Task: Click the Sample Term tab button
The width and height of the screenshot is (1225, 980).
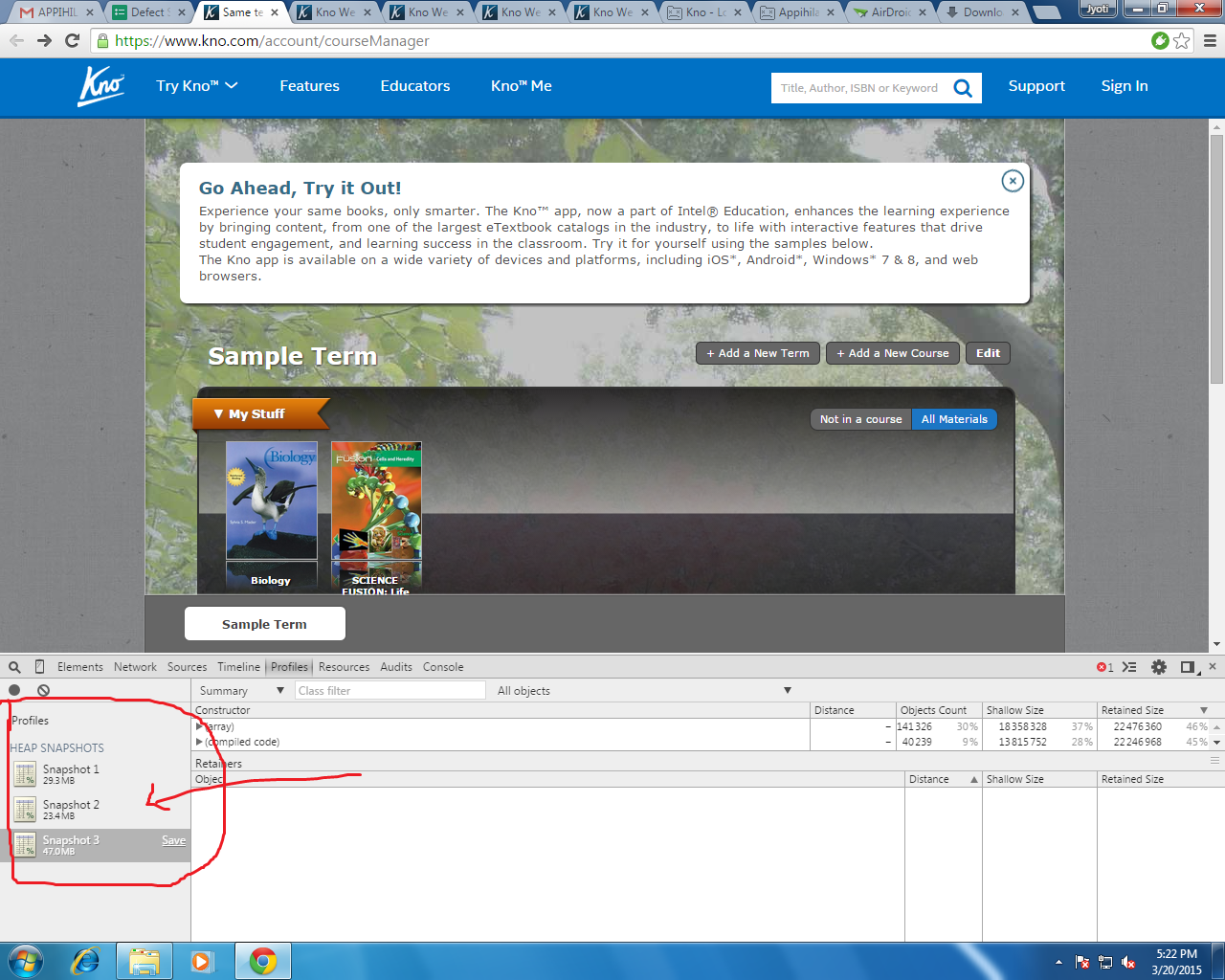Action: pos(264,624)
